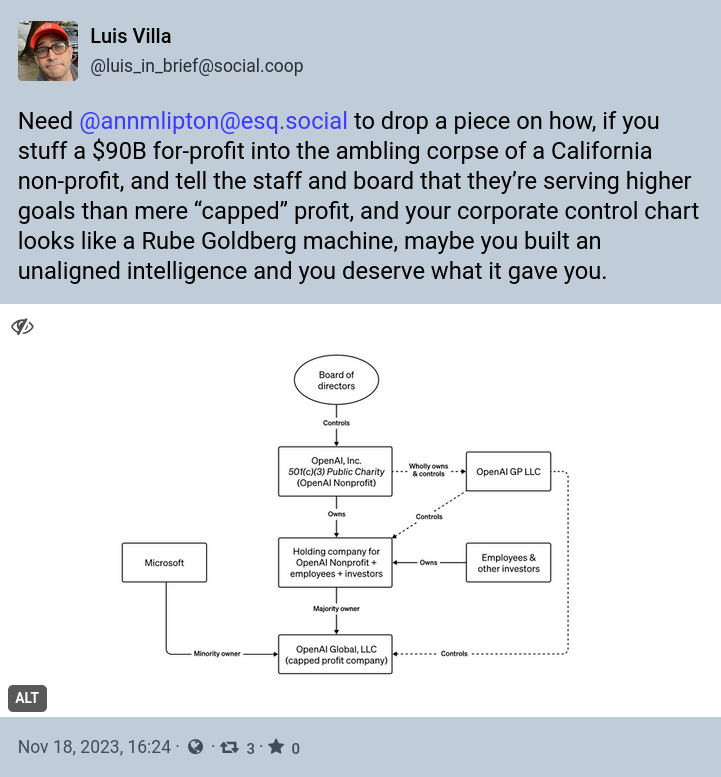Open the @luis_in_brief@social.coop handle
721x777 pixels.
[197, 66]
